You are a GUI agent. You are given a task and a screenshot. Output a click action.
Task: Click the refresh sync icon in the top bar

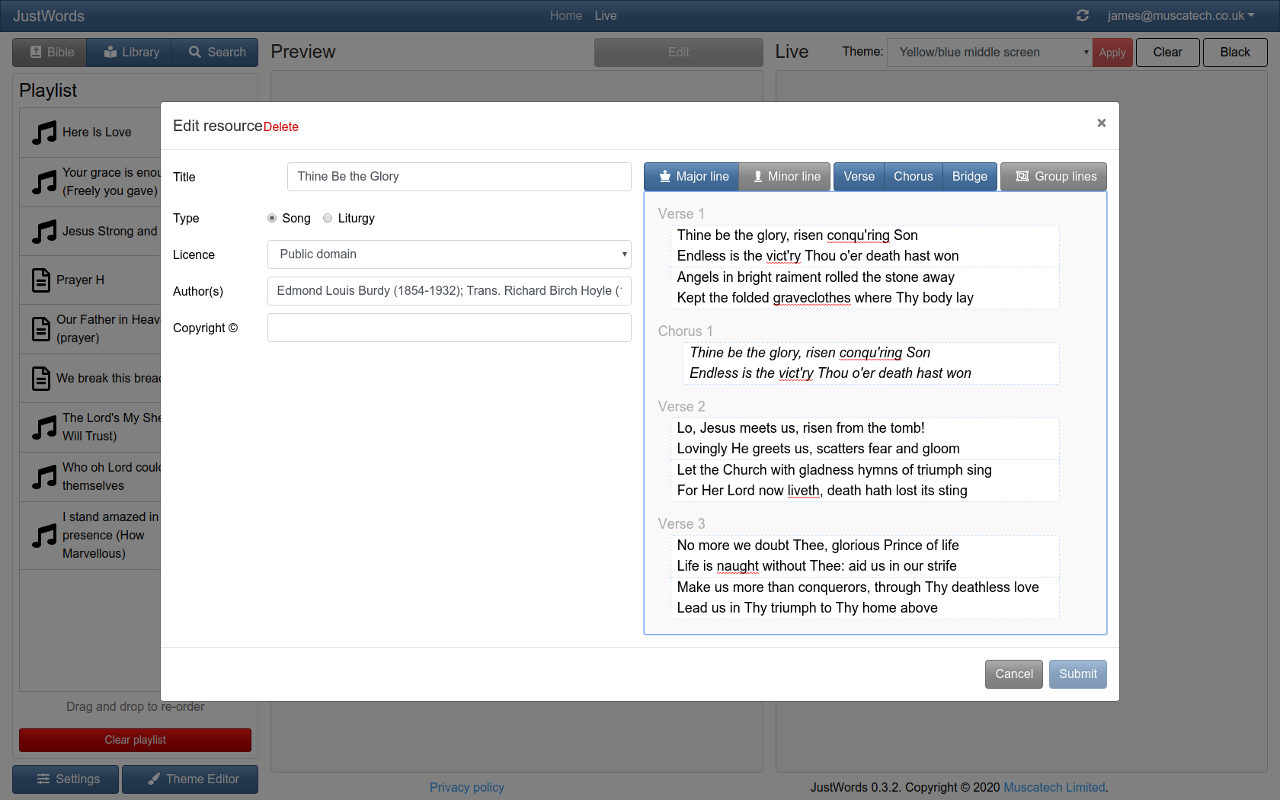1082,16
